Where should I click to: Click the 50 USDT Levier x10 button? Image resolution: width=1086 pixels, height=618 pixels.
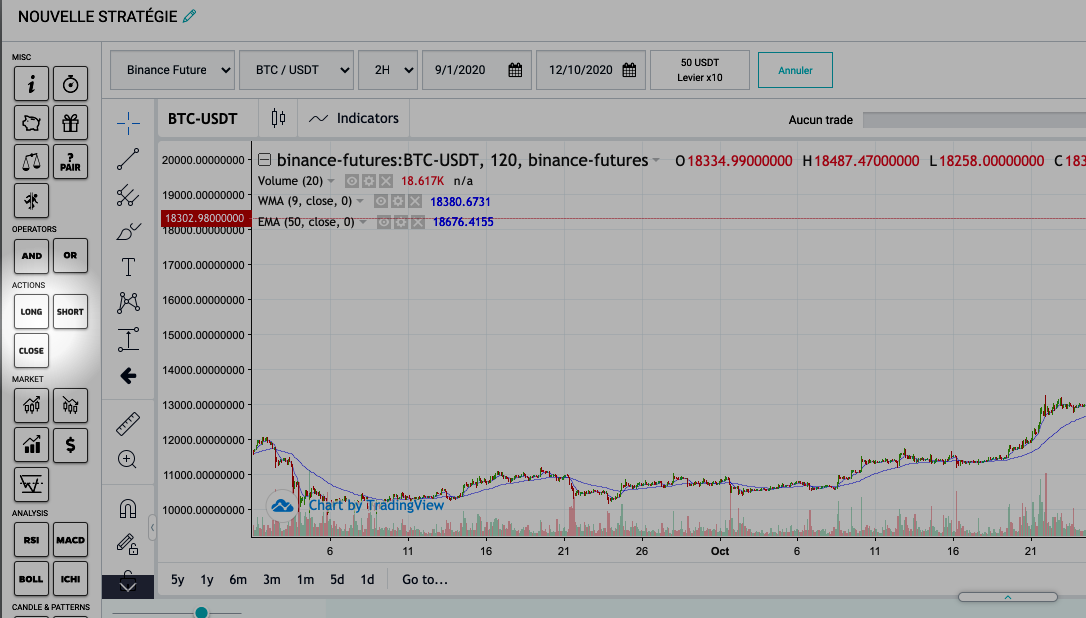pyautogui.click(x=700, y=70)
